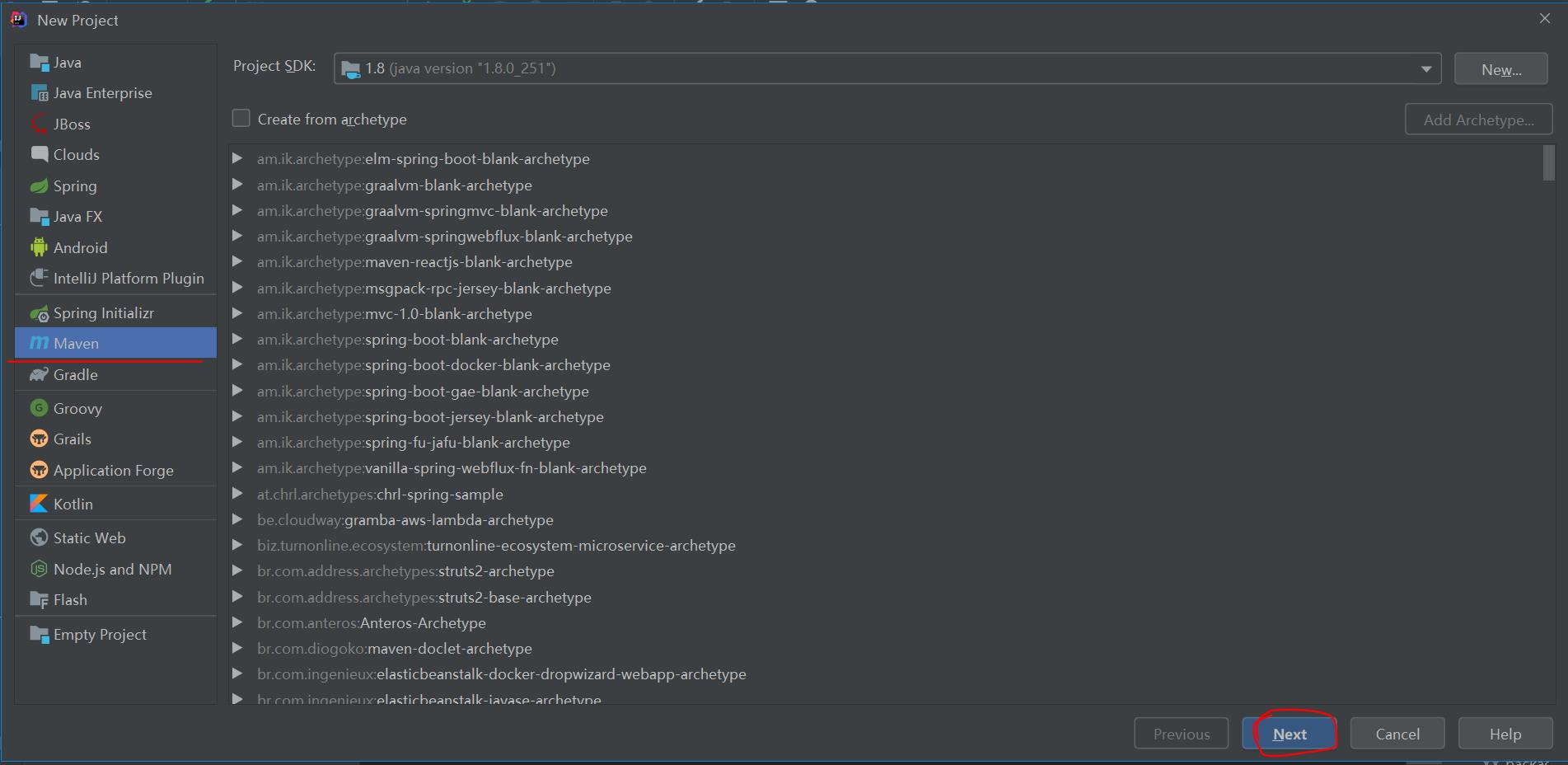Open the Project SDK dropdown arrow
The width and height of the screenshot is (1568, 765).
(x=1425, y=69)
